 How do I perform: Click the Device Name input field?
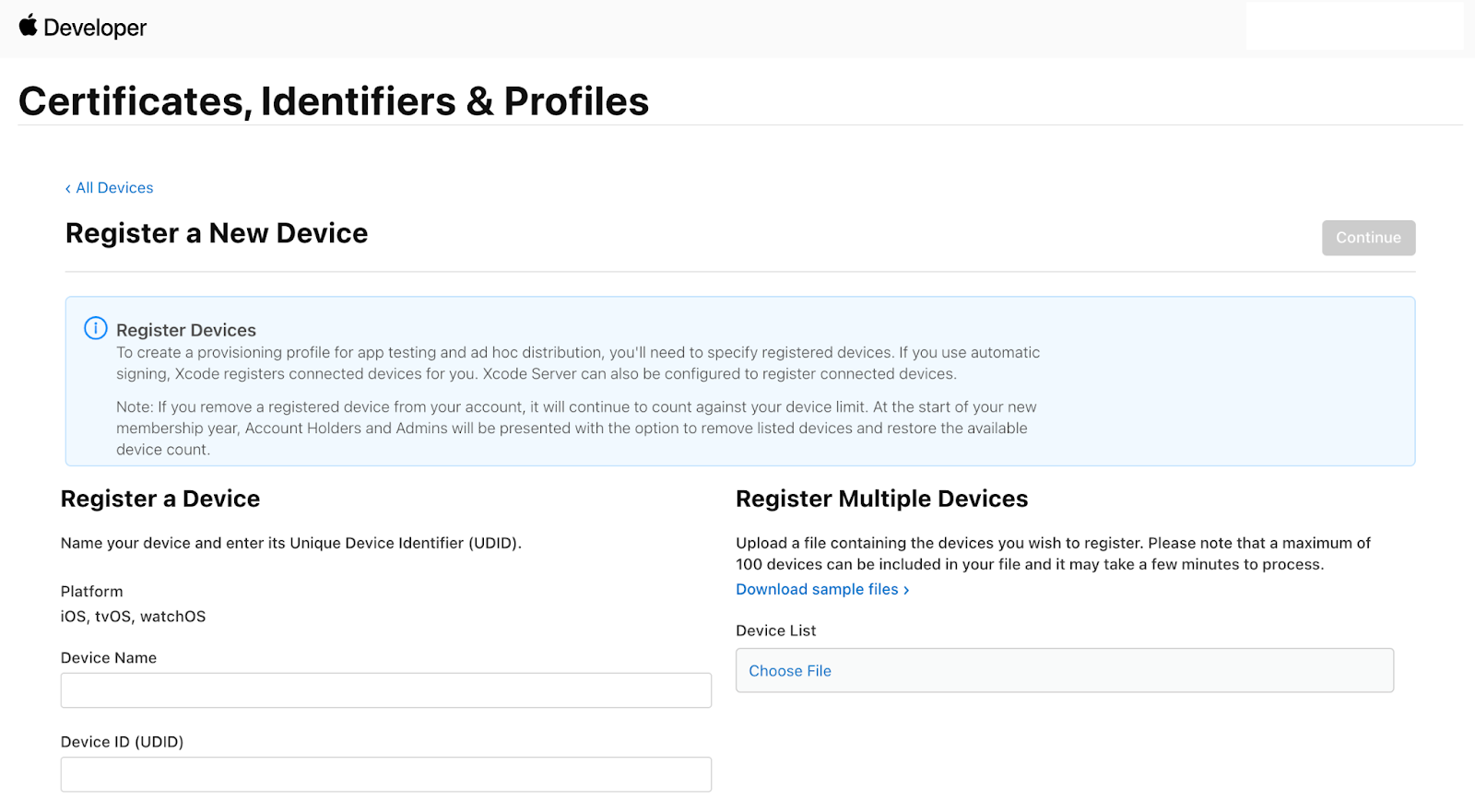coord(385,690)
